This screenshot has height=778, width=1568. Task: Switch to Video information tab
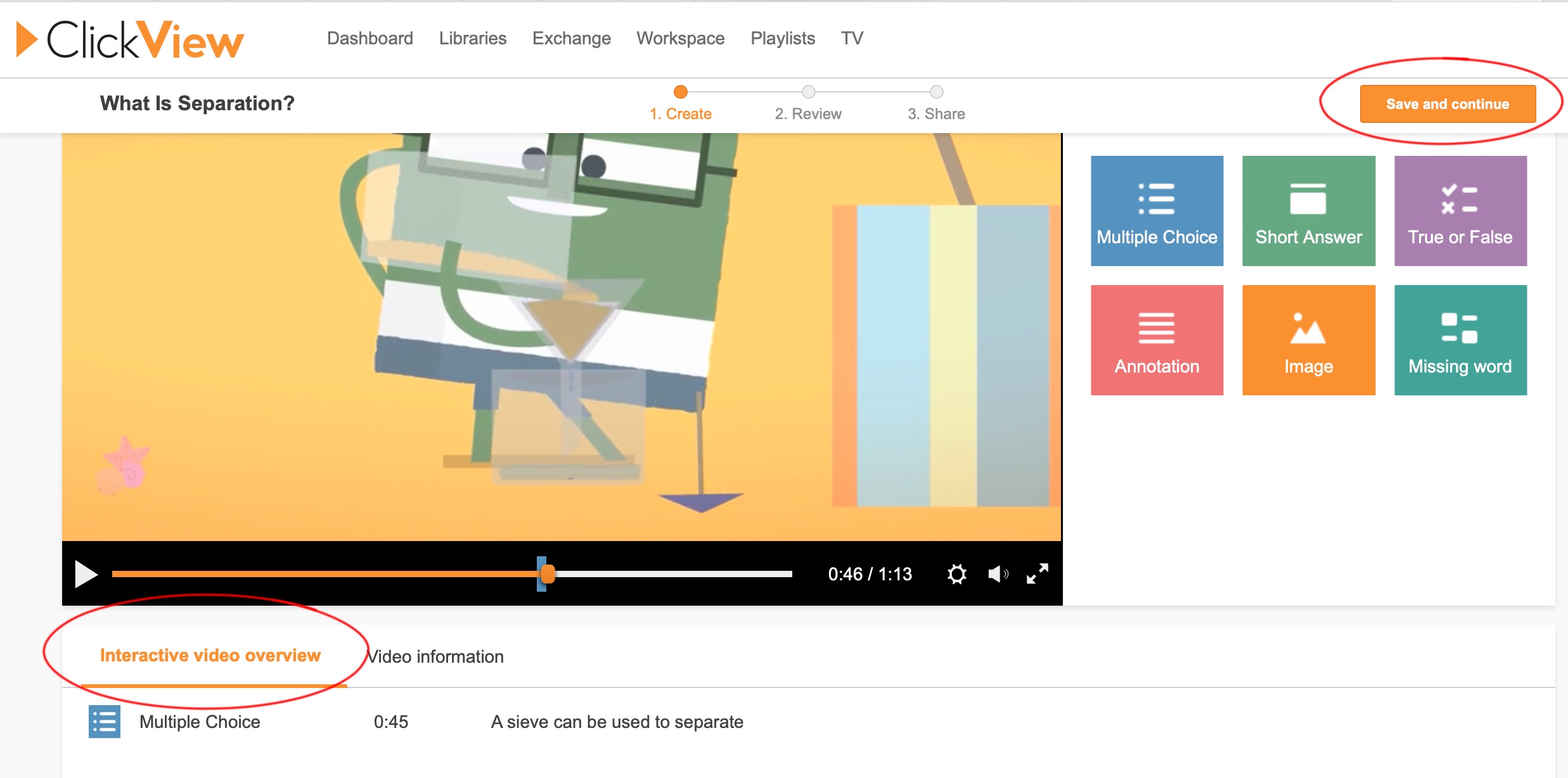click(x=435, y=656)
